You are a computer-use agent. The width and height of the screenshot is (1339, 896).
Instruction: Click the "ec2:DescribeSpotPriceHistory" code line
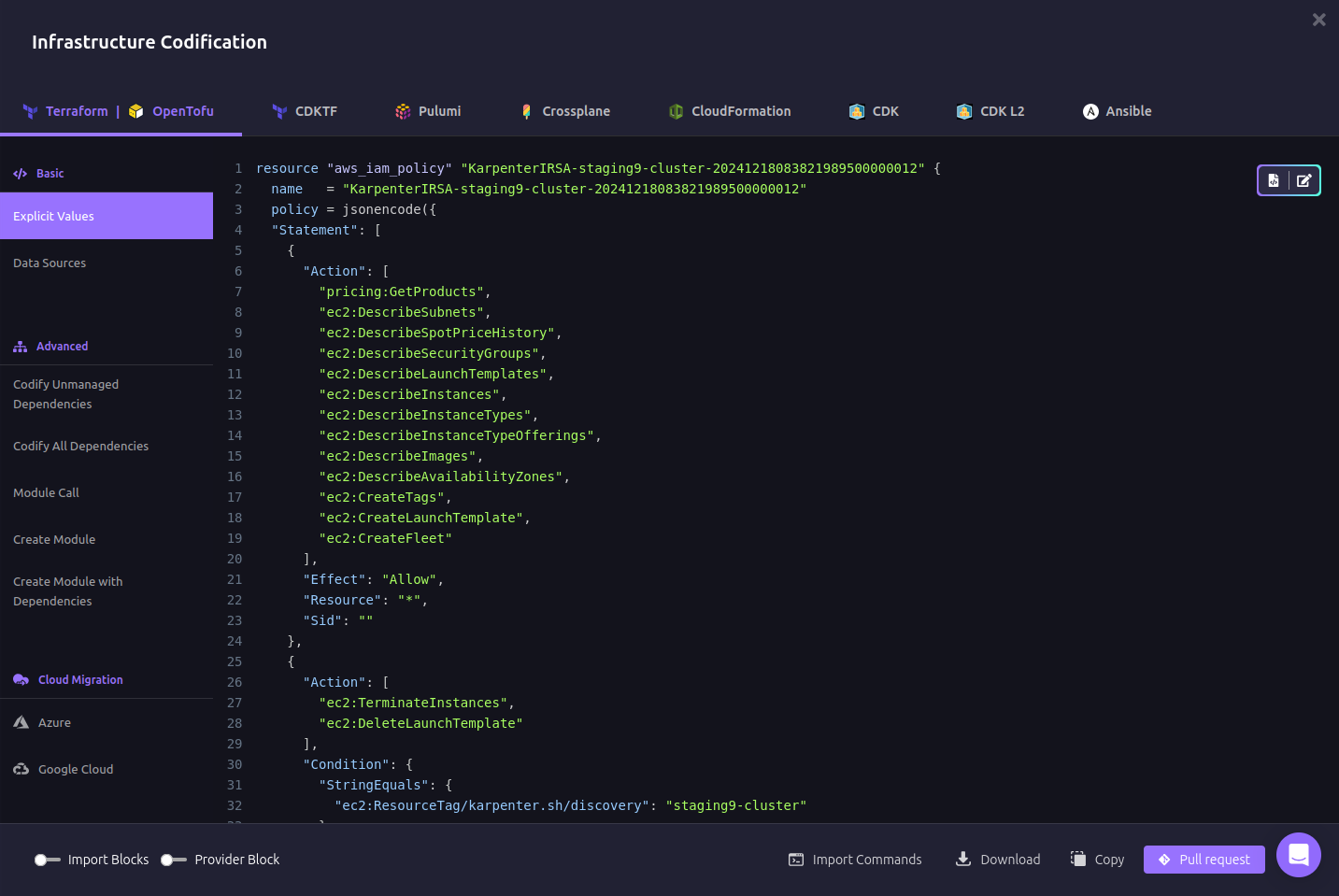(440, 333)
